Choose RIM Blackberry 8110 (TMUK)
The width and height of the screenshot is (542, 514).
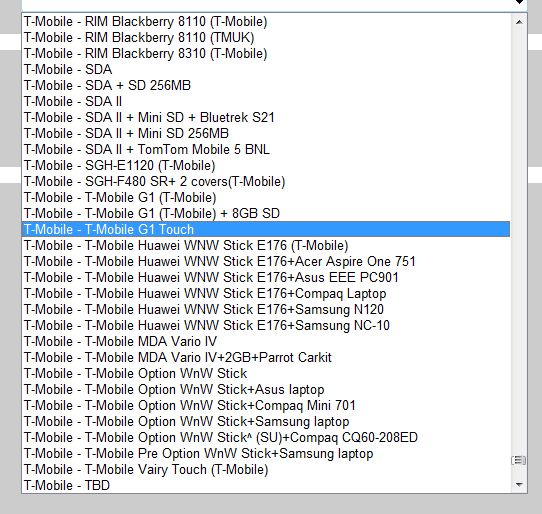click(x=265, y=37)
